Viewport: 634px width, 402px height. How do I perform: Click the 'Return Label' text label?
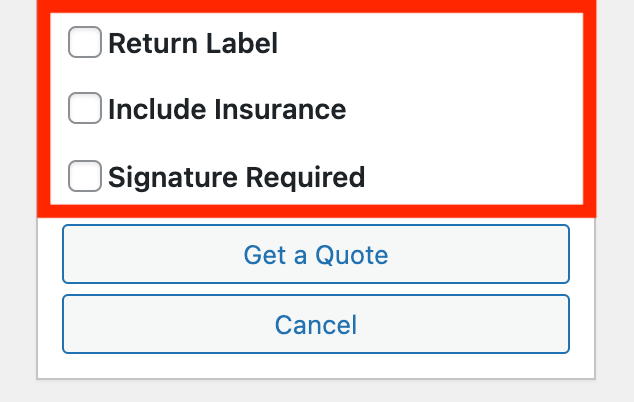[x=193, y=43]
